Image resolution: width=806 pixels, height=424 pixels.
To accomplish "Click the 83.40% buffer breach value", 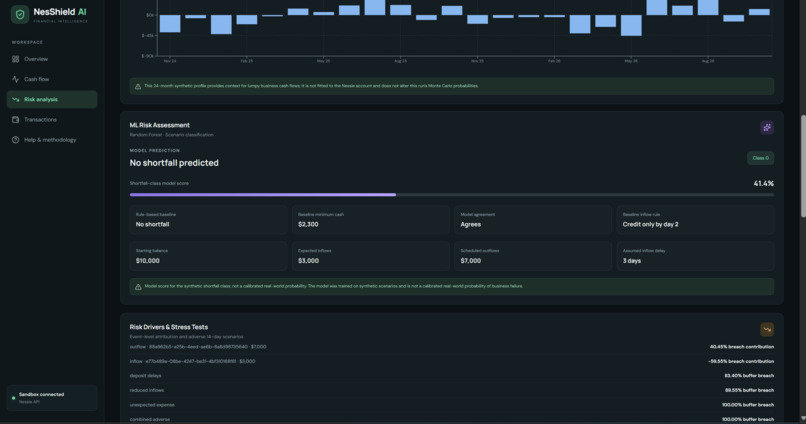I will point(749,376).
